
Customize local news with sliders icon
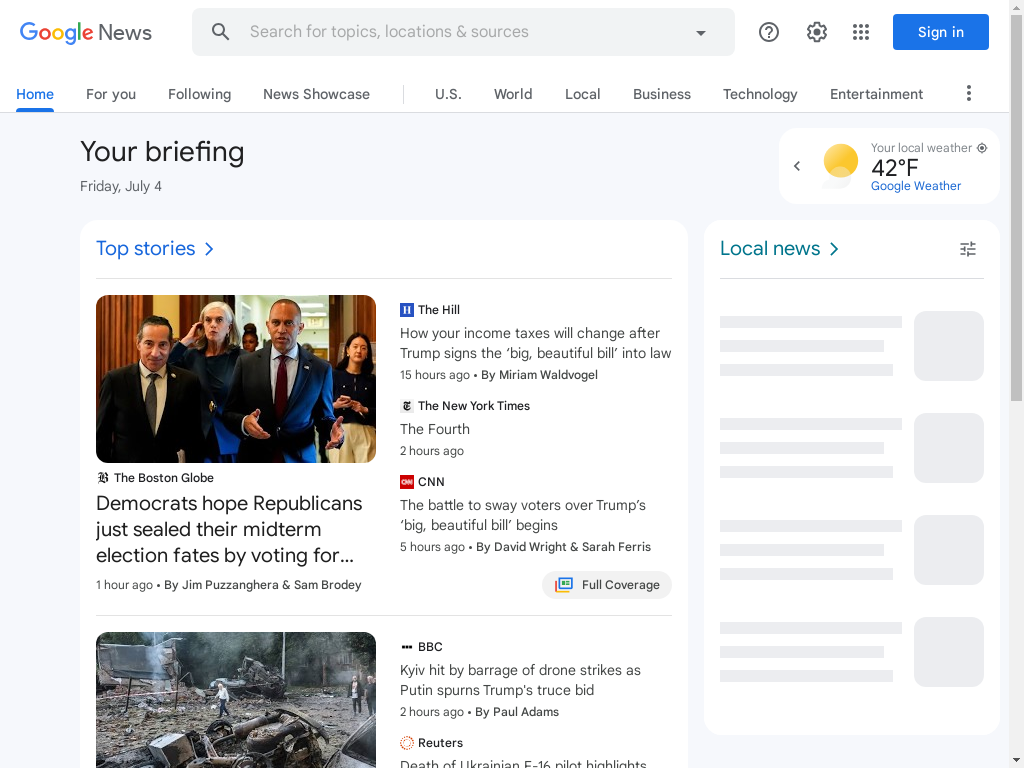click(968, 249)
